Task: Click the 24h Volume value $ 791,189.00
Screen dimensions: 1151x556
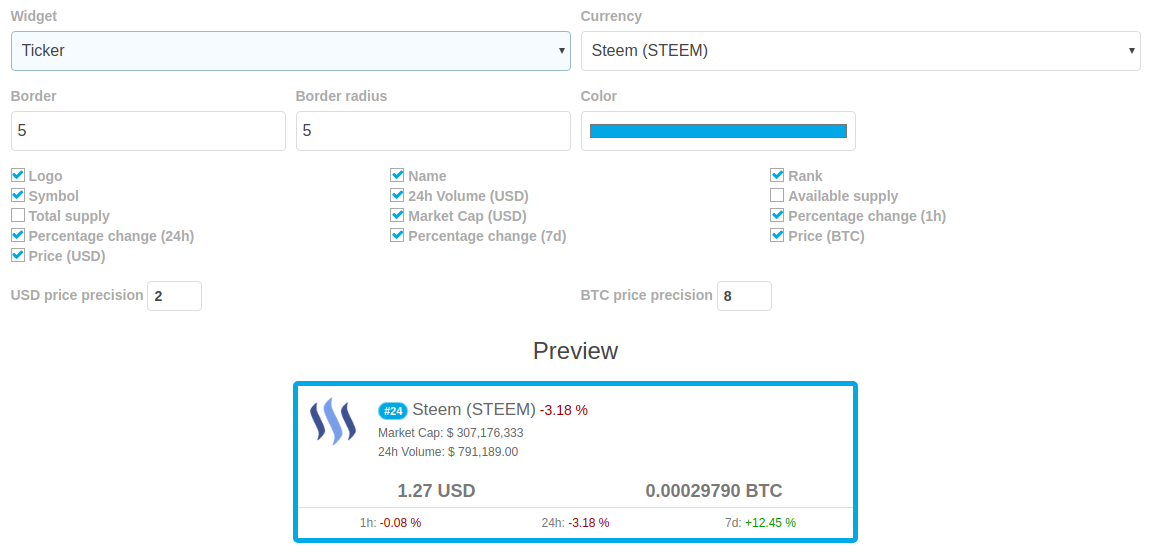Action: click(482, 452)
